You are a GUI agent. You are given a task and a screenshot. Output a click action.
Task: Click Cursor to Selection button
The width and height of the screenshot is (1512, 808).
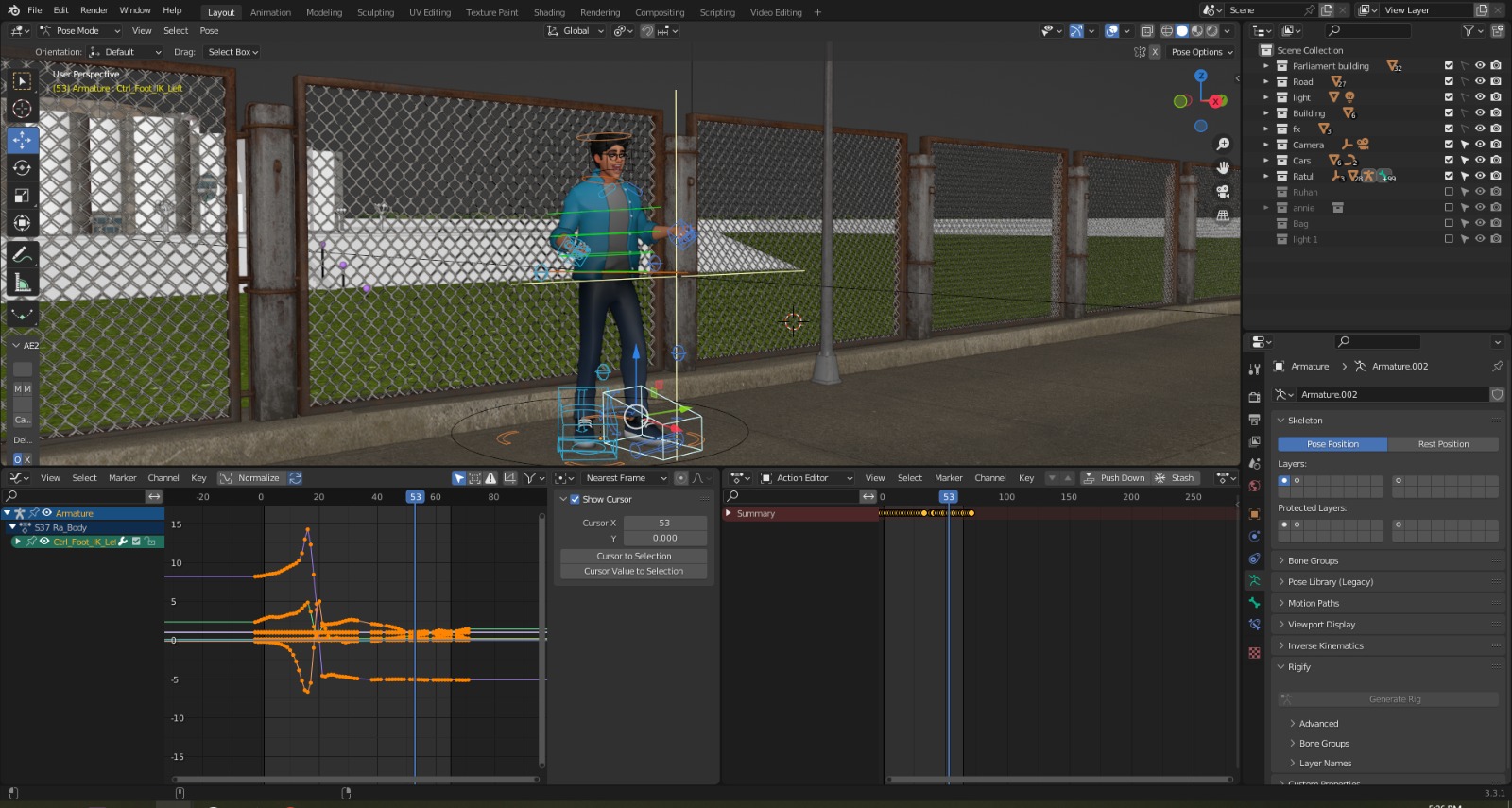[x=634, y=556]
